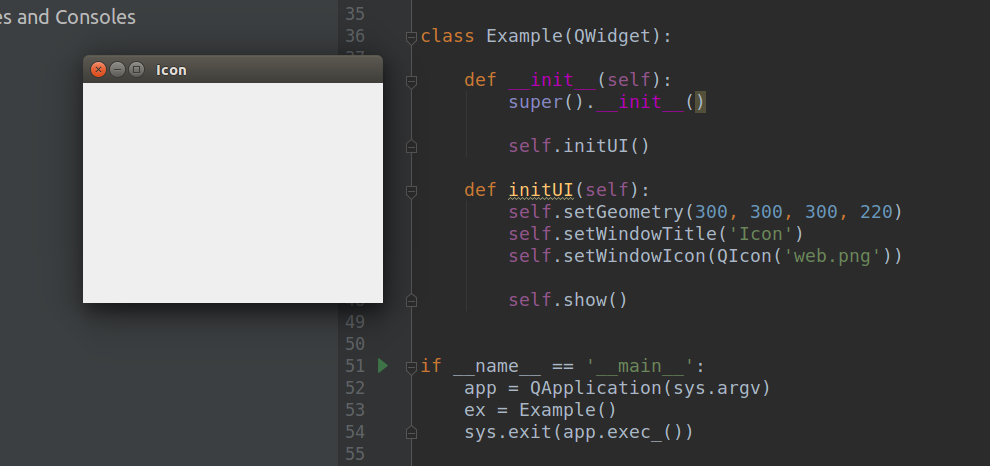Click the self.show() statement
The image size is (990, 466).
[568, 300]
